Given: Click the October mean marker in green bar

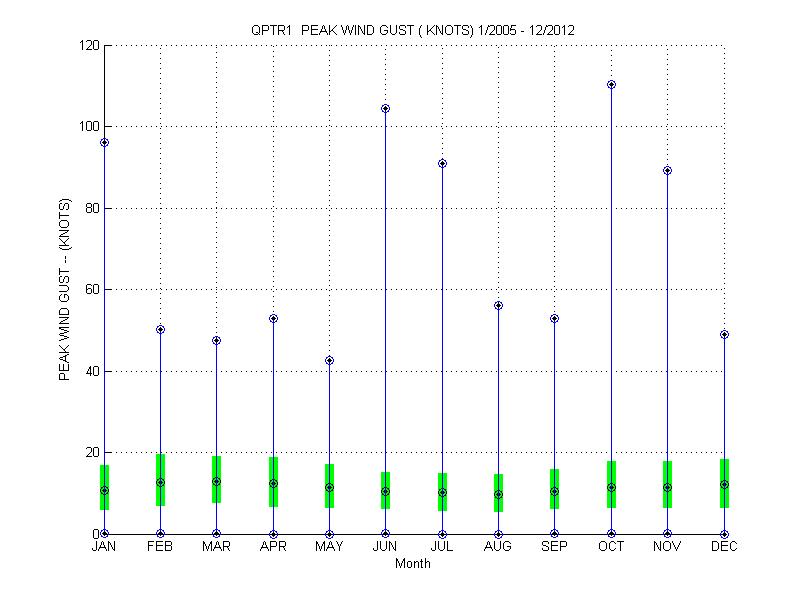Looking at the screenshot, I should [611, 488].
